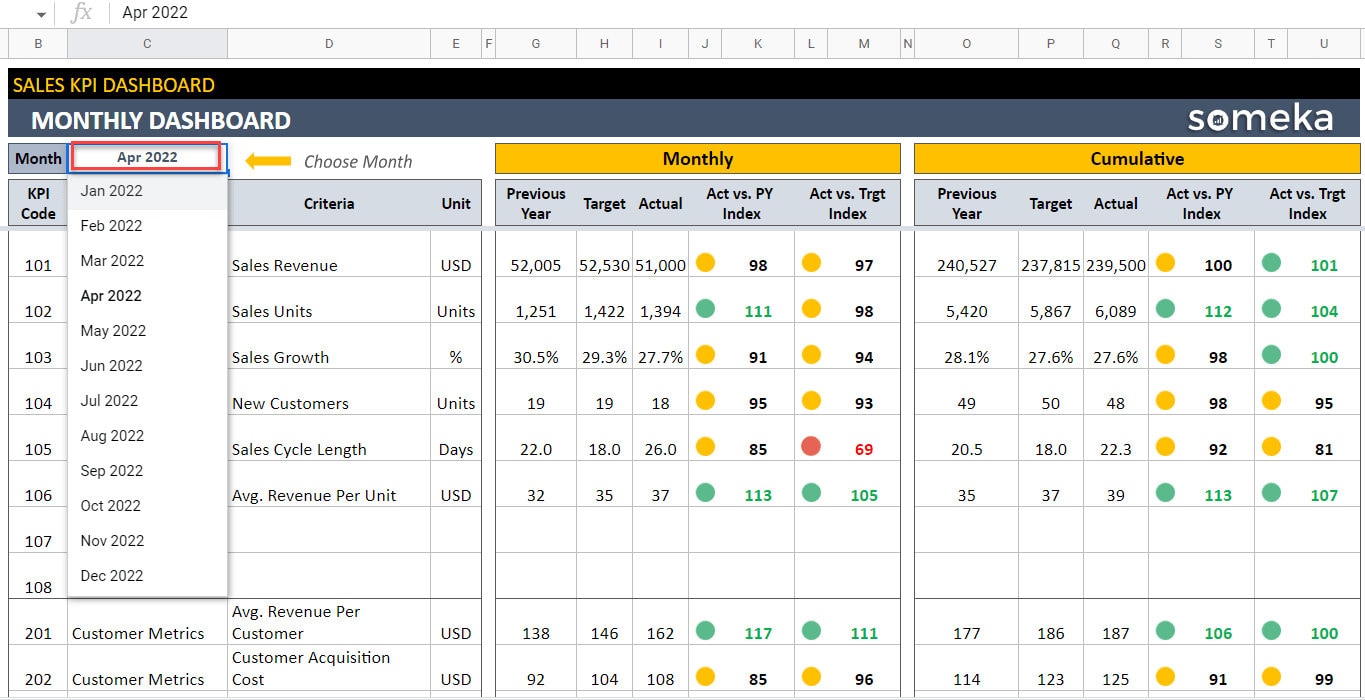Image resolution: width=1365 pixels, height=700 pixels.
Task: Click the Someka logo
Action: click(x=1260, y=119)
